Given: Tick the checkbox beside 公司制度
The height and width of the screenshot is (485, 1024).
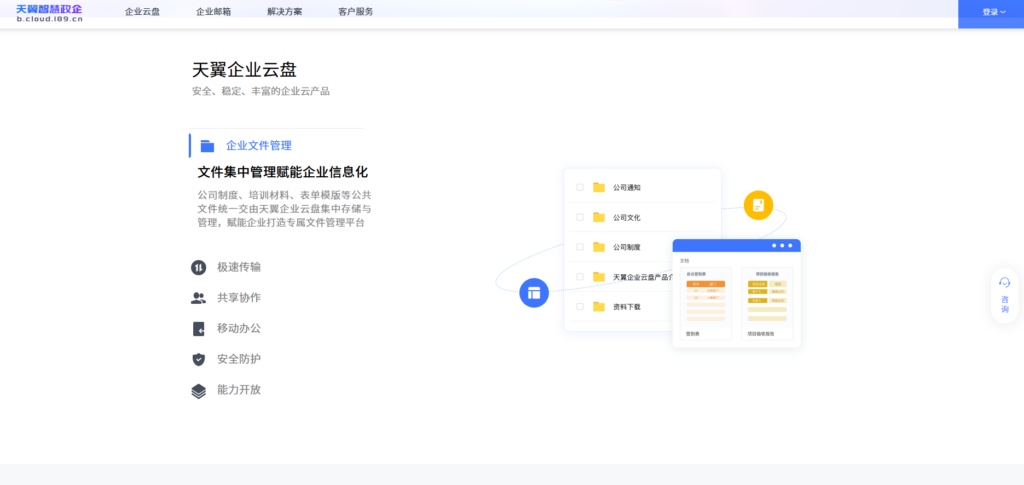Looking at the screenshot, I should [x=580, y=247].
